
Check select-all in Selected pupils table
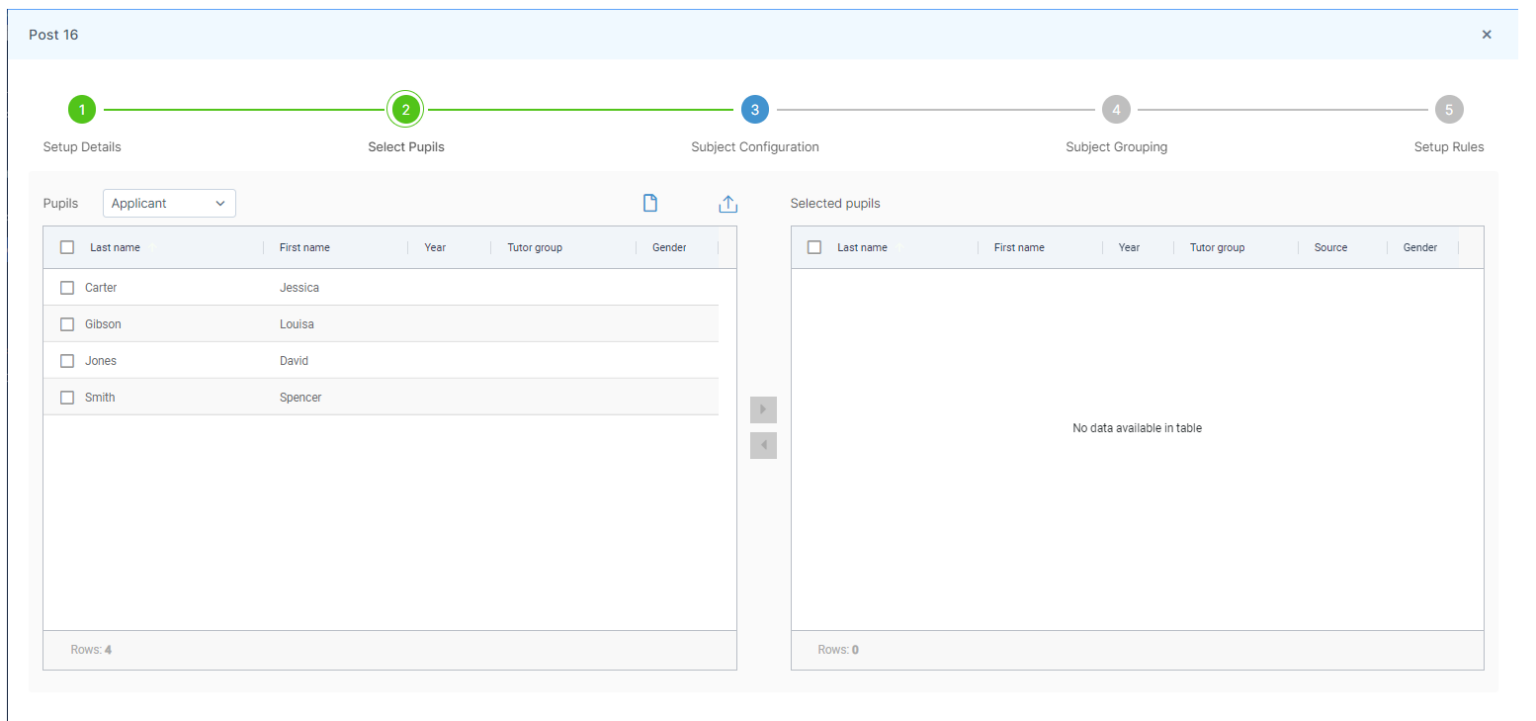coord(814,246)
